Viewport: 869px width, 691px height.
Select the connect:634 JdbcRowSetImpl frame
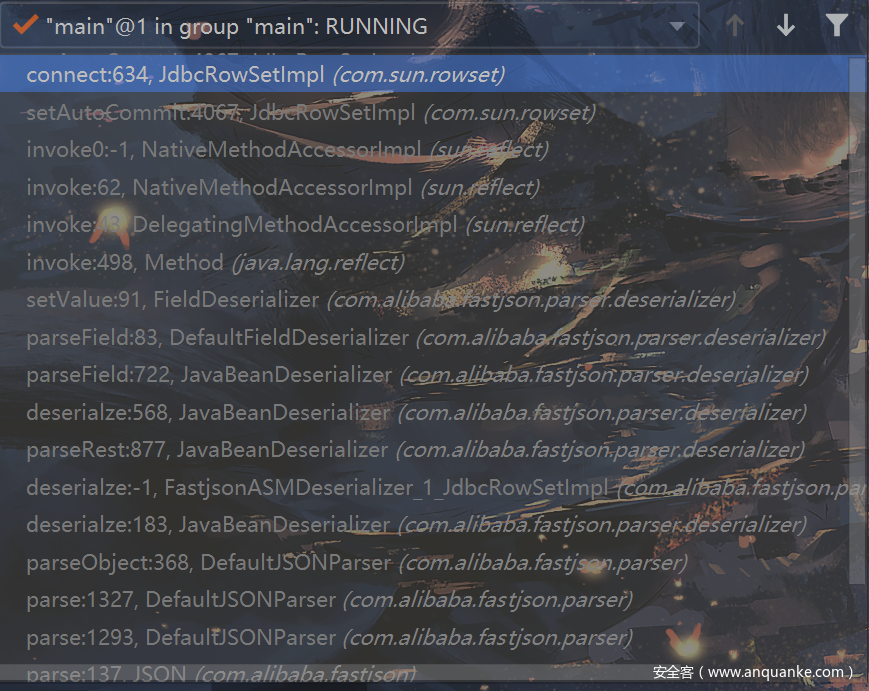424,74
